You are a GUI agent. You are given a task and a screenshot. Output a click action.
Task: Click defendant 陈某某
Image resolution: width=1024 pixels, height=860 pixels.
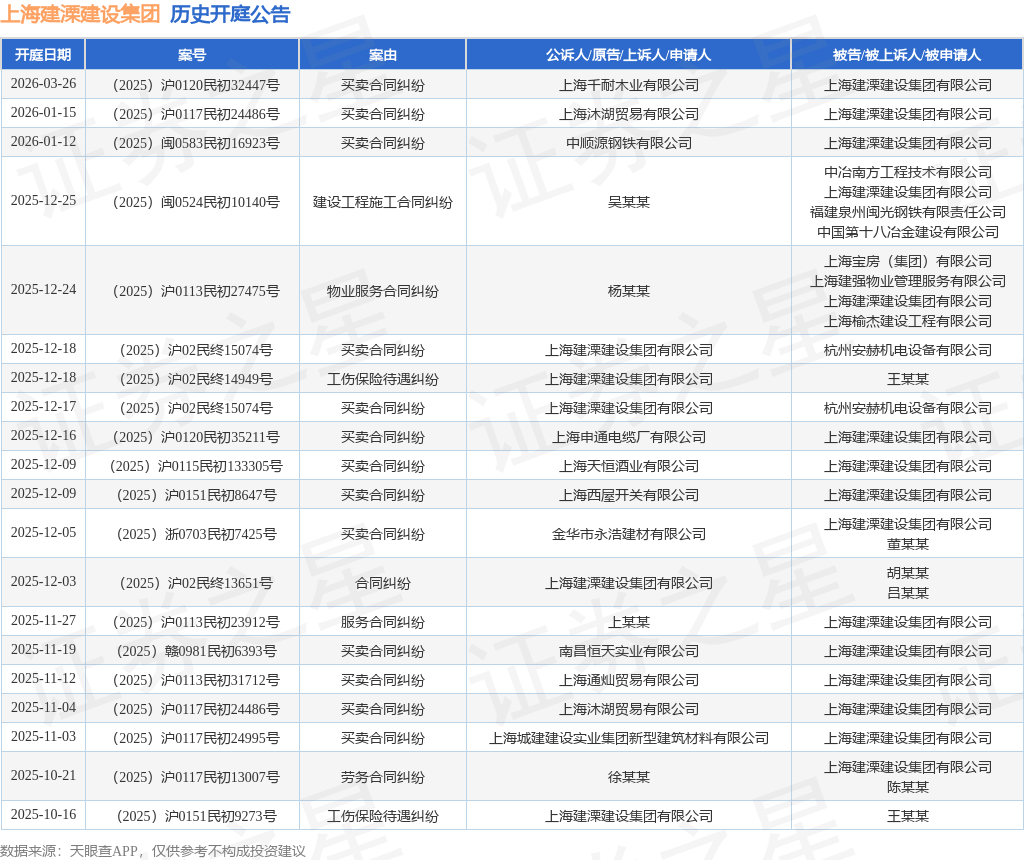(907, 787)
